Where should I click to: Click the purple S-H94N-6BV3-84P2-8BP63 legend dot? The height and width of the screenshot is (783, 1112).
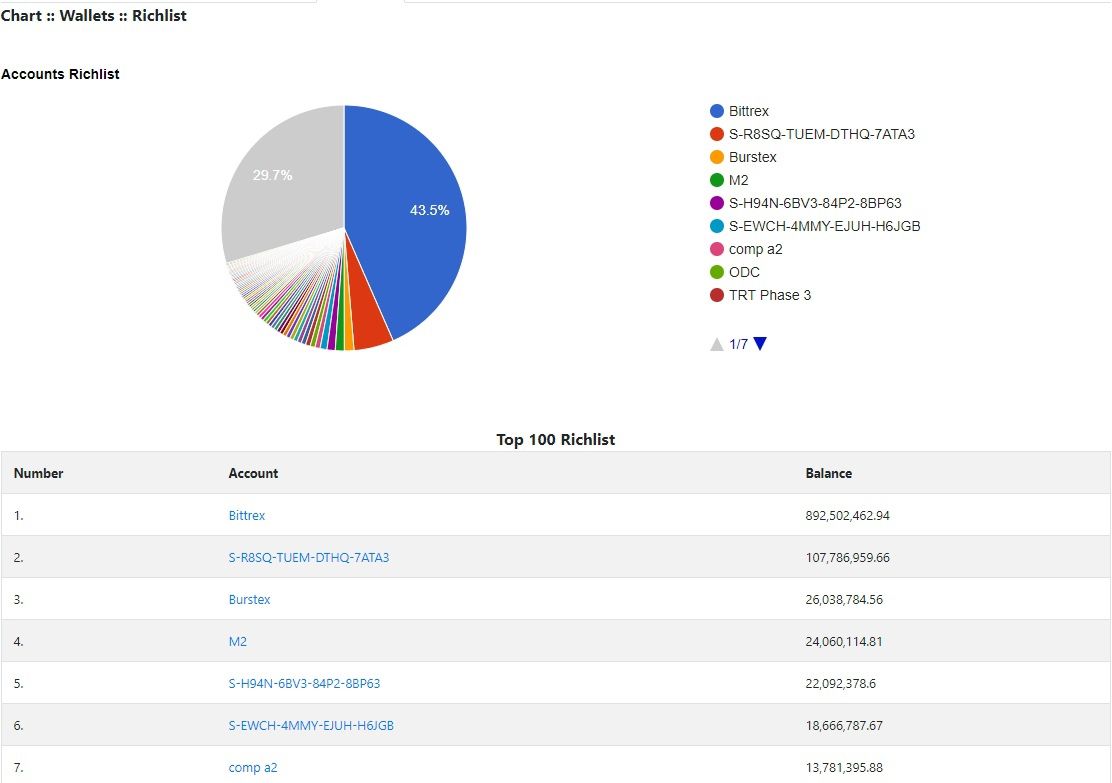coord(717,204)
